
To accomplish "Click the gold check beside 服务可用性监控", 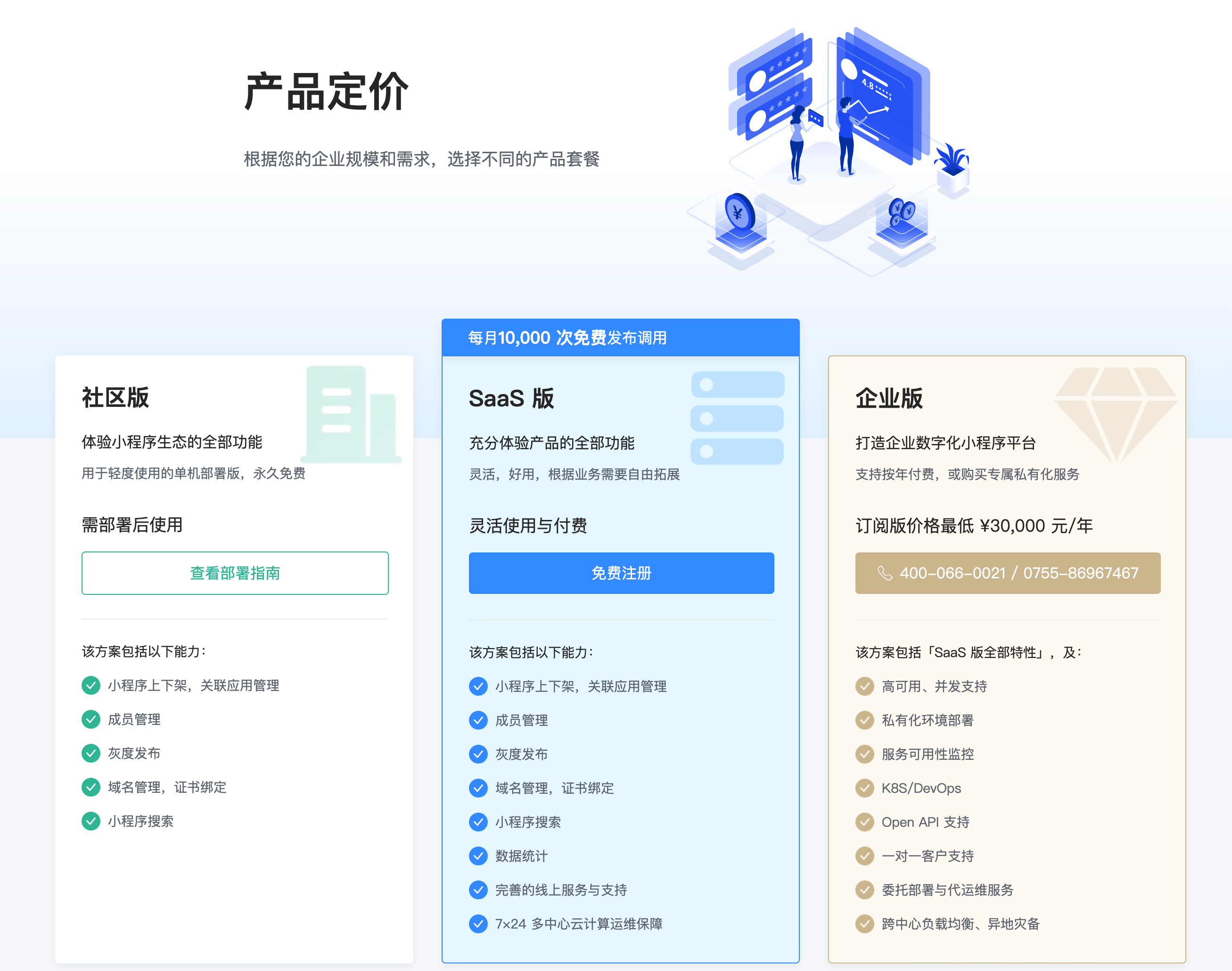I will [865, 754].
